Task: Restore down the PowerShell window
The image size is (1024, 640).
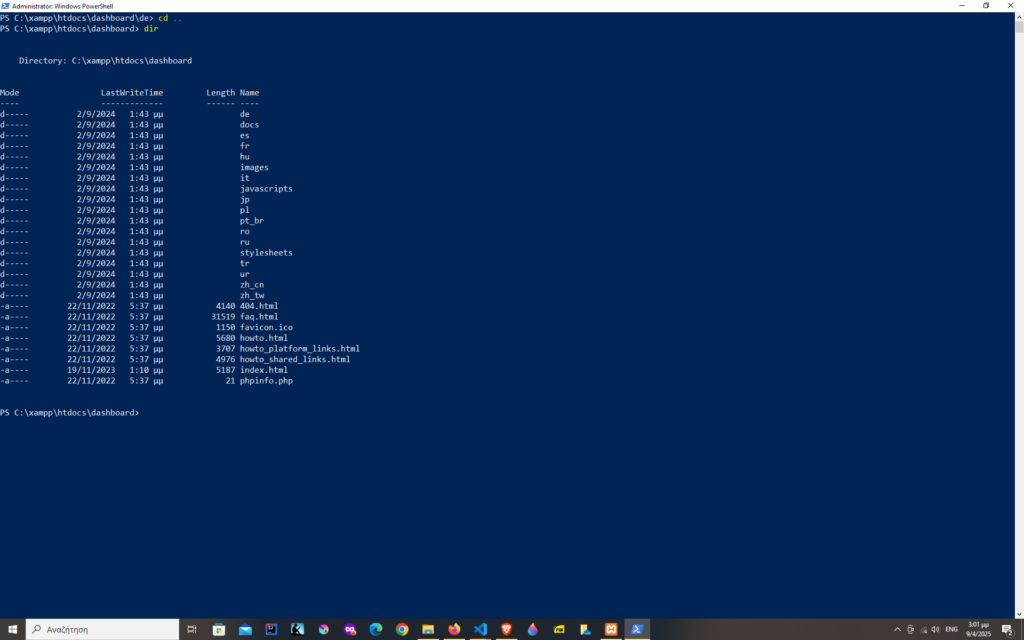Action: tap(986, 5)
